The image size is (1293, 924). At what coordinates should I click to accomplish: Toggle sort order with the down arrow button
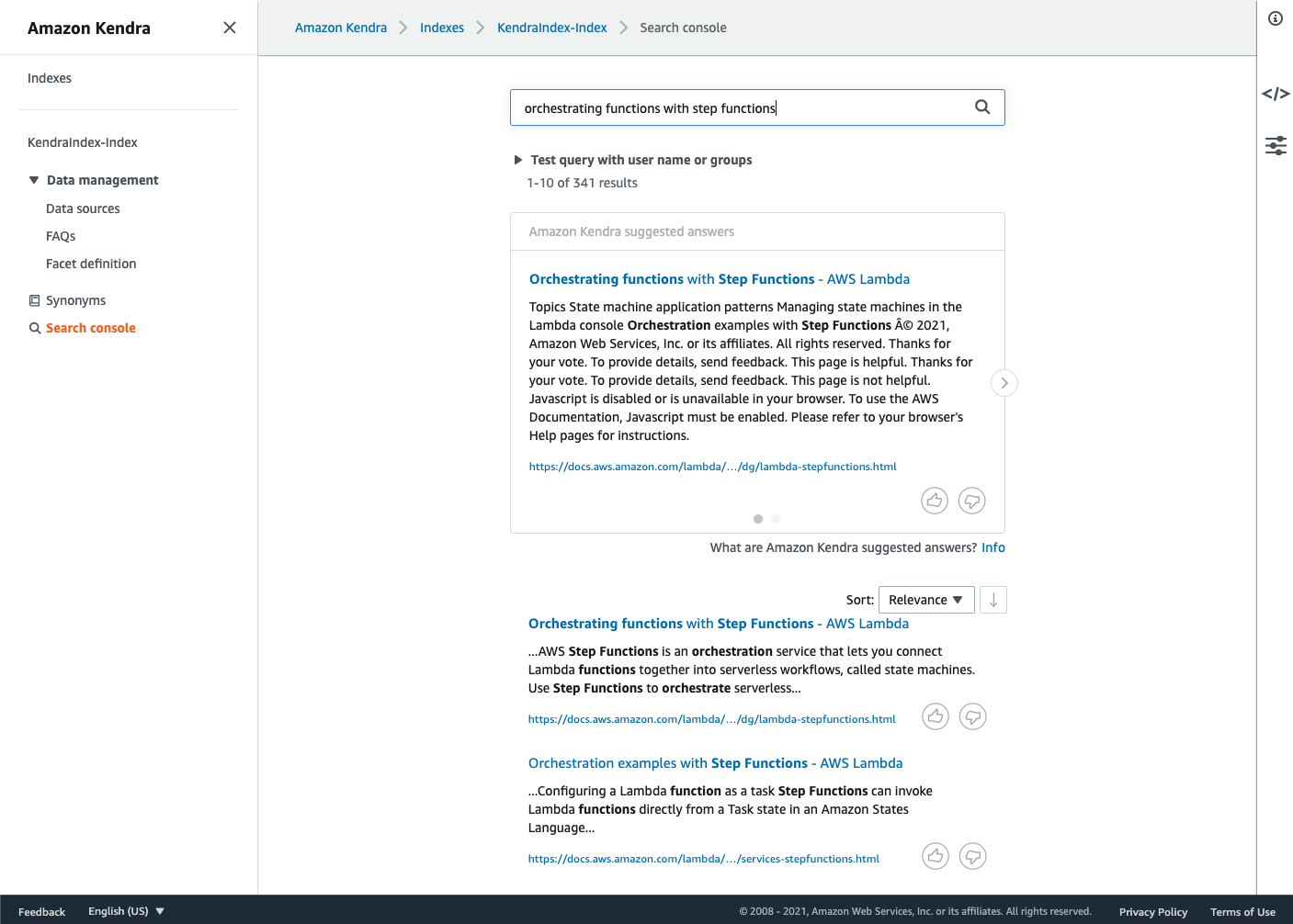pos(993,600)
